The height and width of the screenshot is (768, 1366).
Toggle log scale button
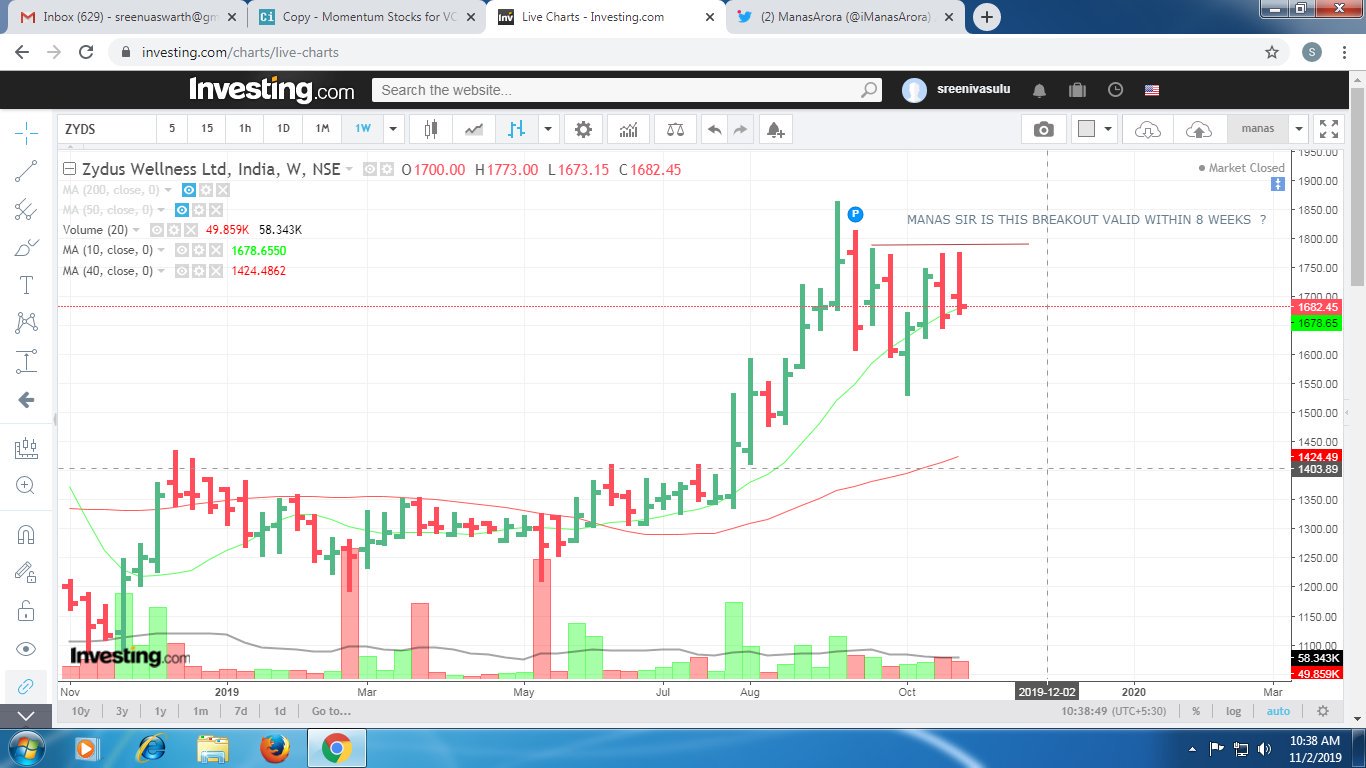tap(1234, 711)
